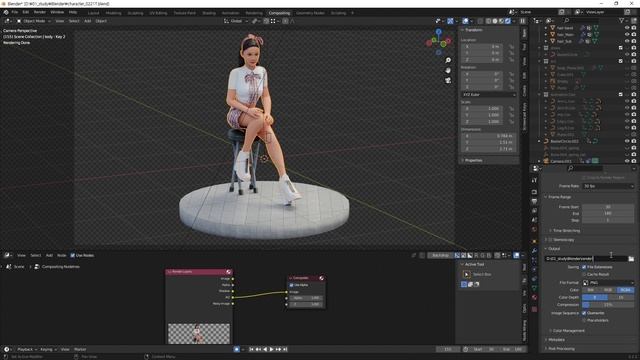640x360 pixels.
Task: Select RGBA color mode button
Action: 626,290
